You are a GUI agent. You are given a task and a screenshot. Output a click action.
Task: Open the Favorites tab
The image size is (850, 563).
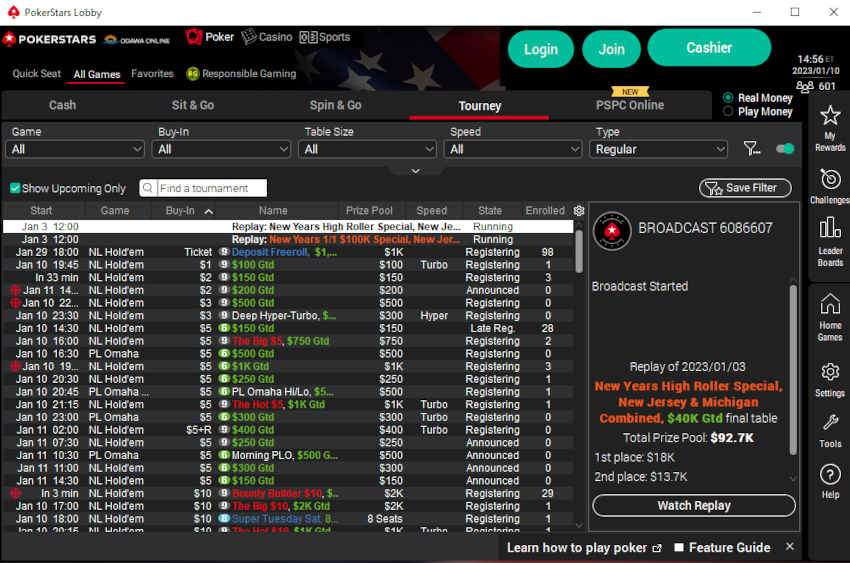tap(152, 74)
